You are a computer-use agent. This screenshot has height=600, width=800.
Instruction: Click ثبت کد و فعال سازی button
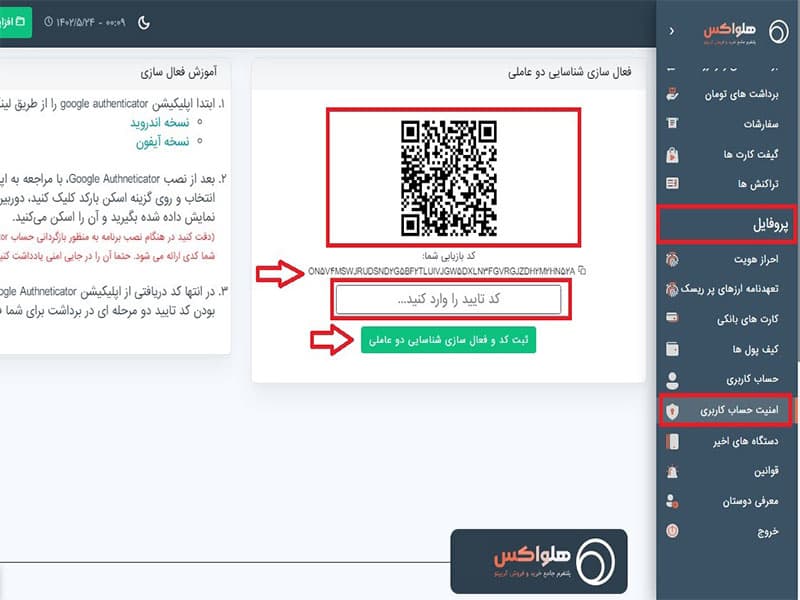448,340
